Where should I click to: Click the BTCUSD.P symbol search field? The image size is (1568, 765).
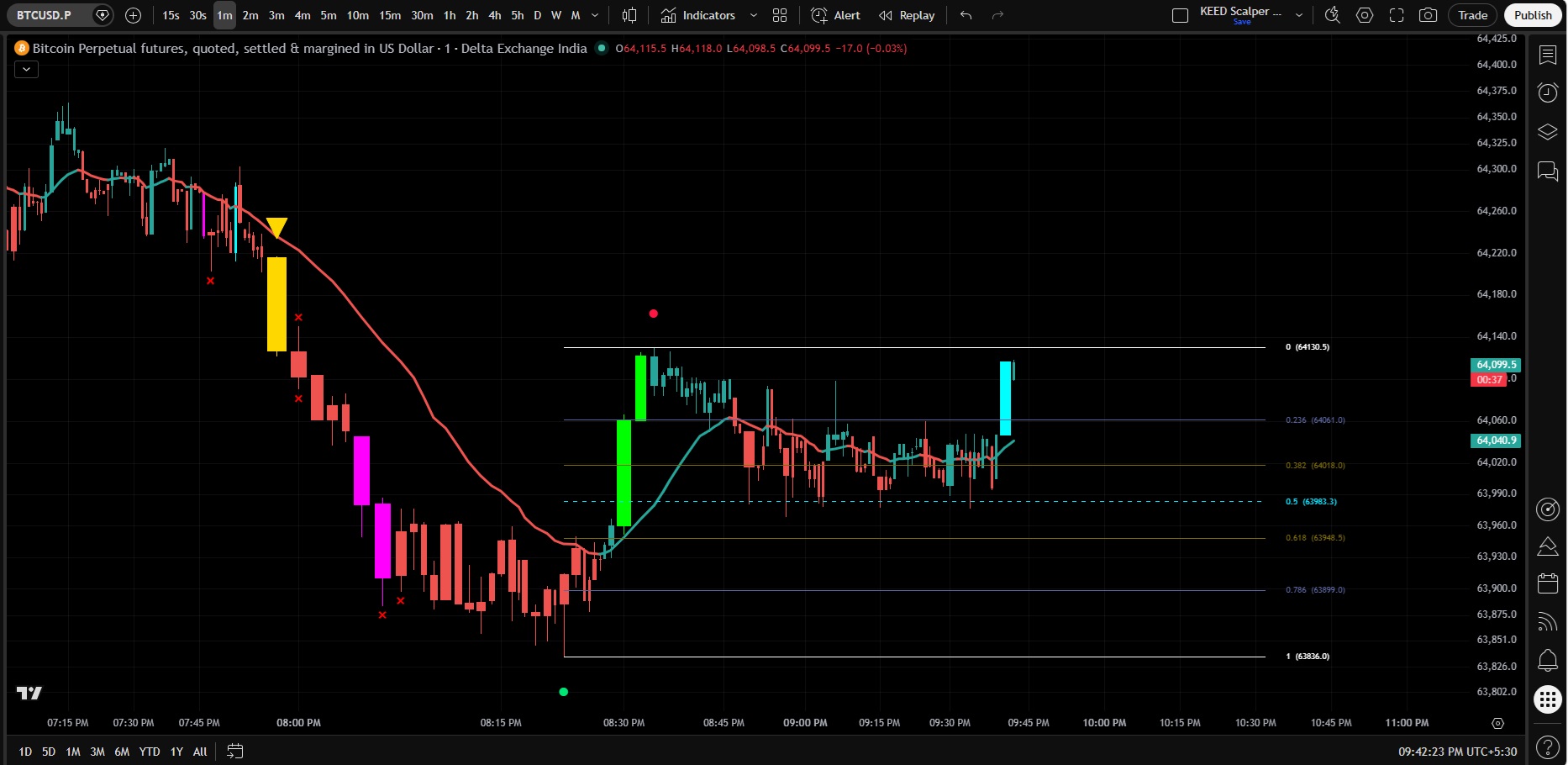click(44, 15)
